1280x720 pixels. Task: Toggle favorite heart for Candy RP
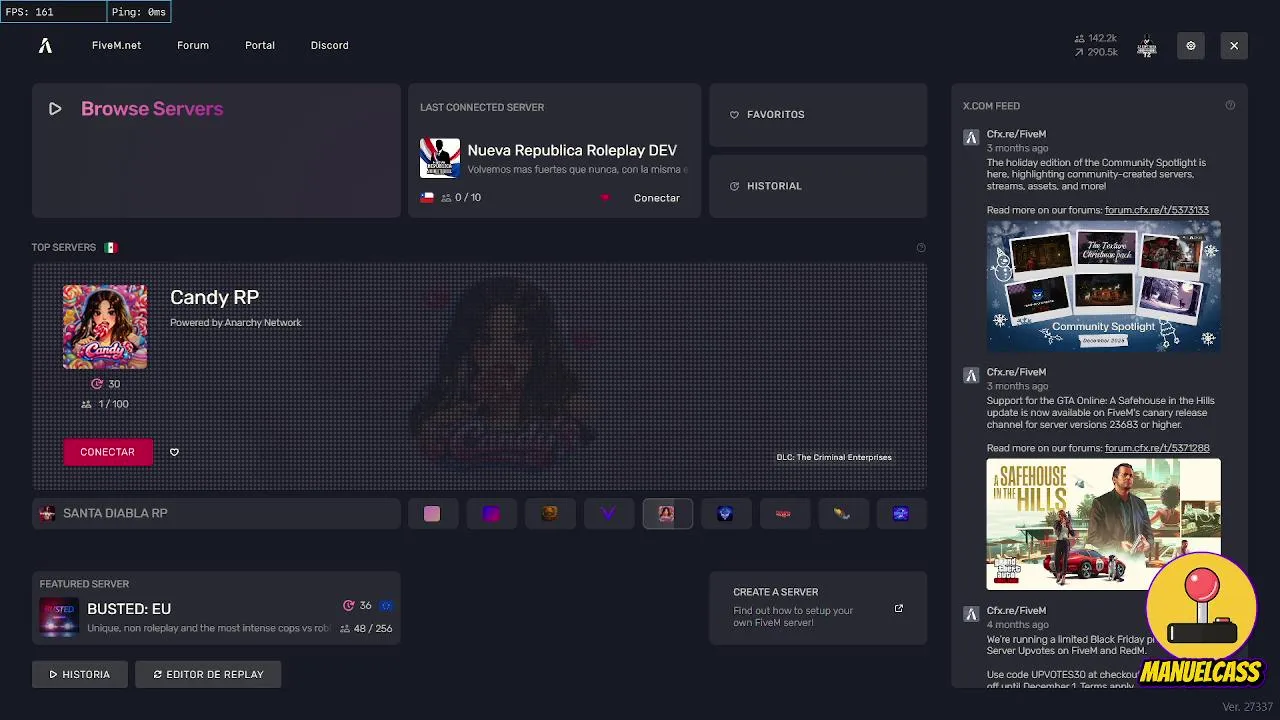pos(174,452)
